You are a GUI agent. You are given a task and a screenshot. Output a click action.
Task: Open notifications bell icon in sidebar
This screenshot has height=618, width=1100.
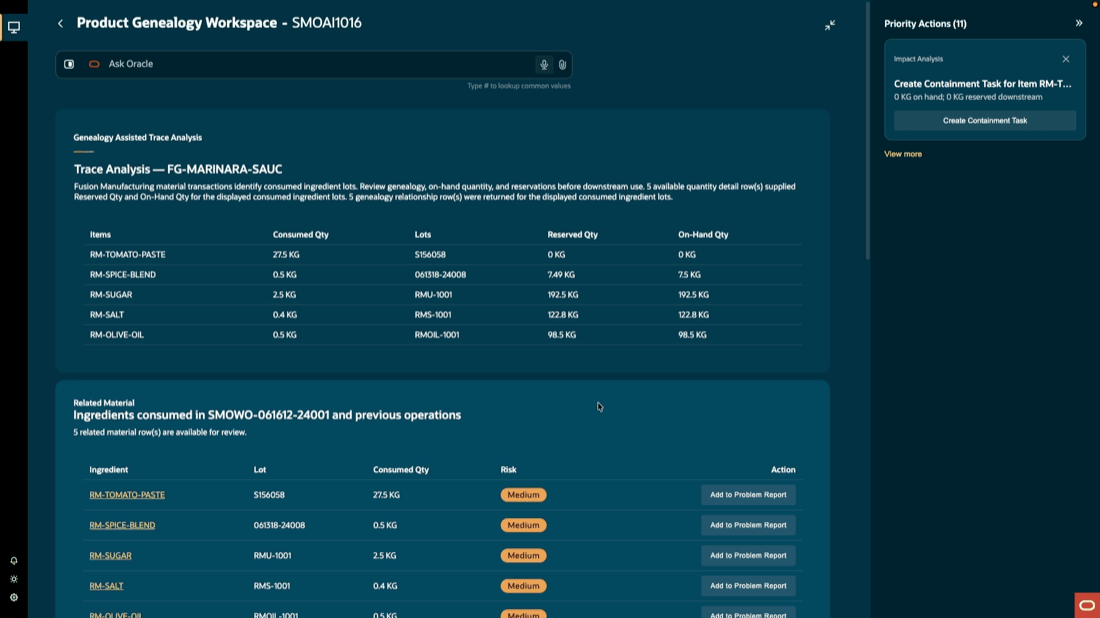click(14, 560)
